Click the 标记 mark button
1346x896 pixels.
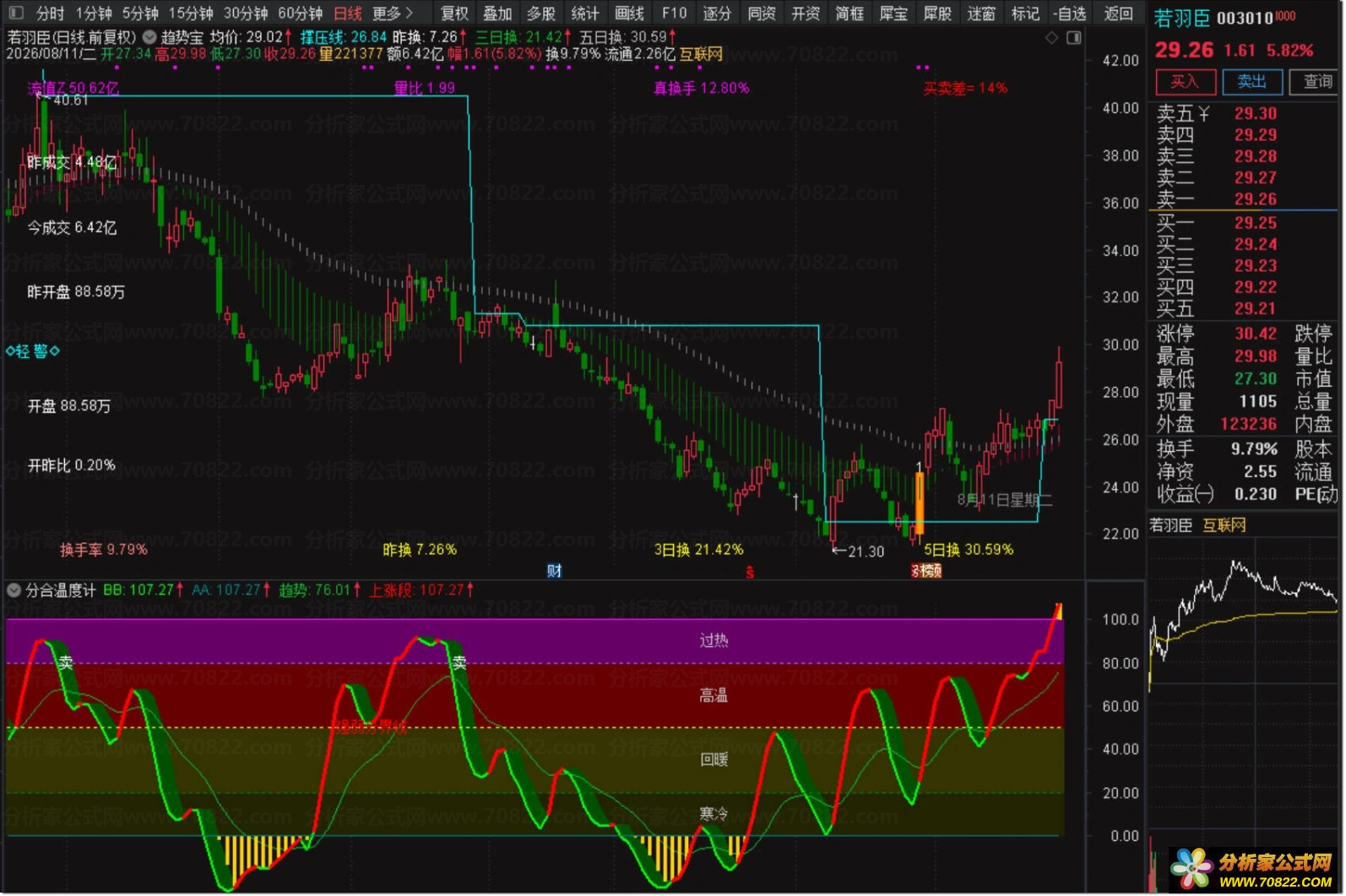pos(1025,14)
